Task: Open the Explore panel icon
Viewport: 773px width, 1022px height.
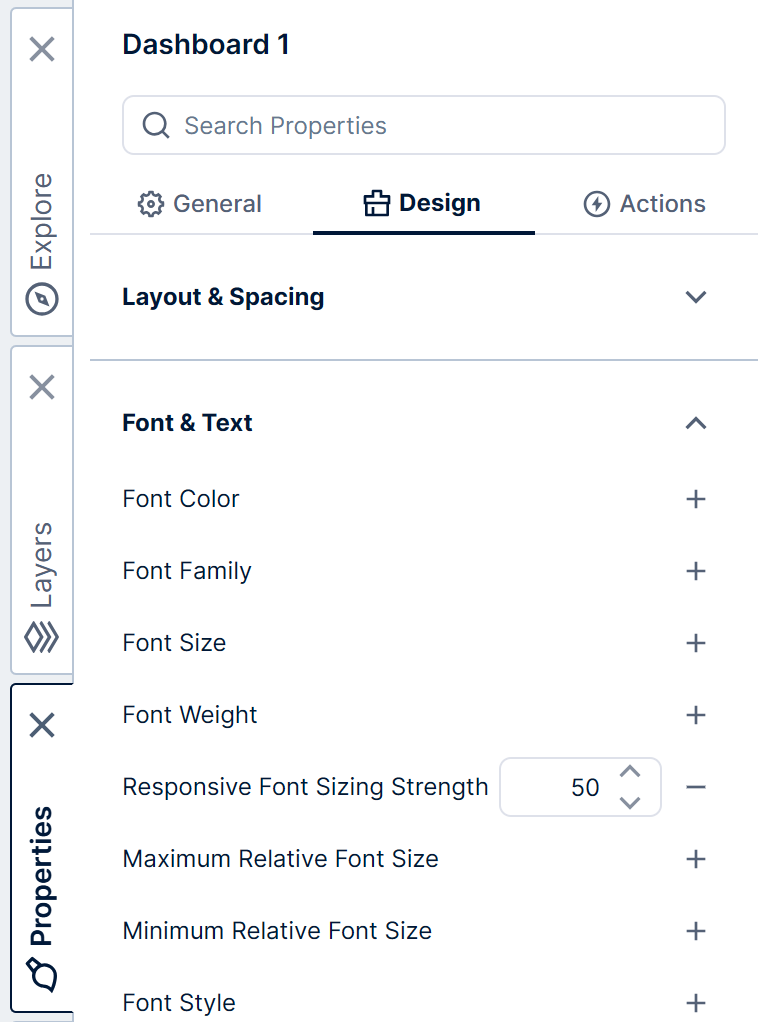Action: click(42, 298)
